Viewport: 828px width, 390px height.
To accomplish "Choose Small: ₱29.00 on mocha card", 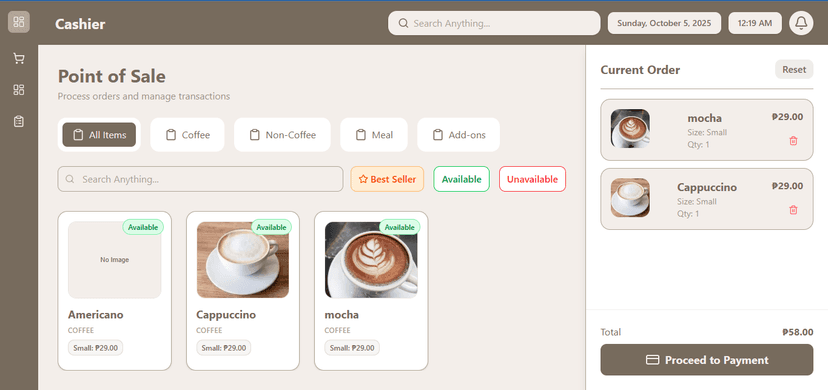I will point(352,348).
